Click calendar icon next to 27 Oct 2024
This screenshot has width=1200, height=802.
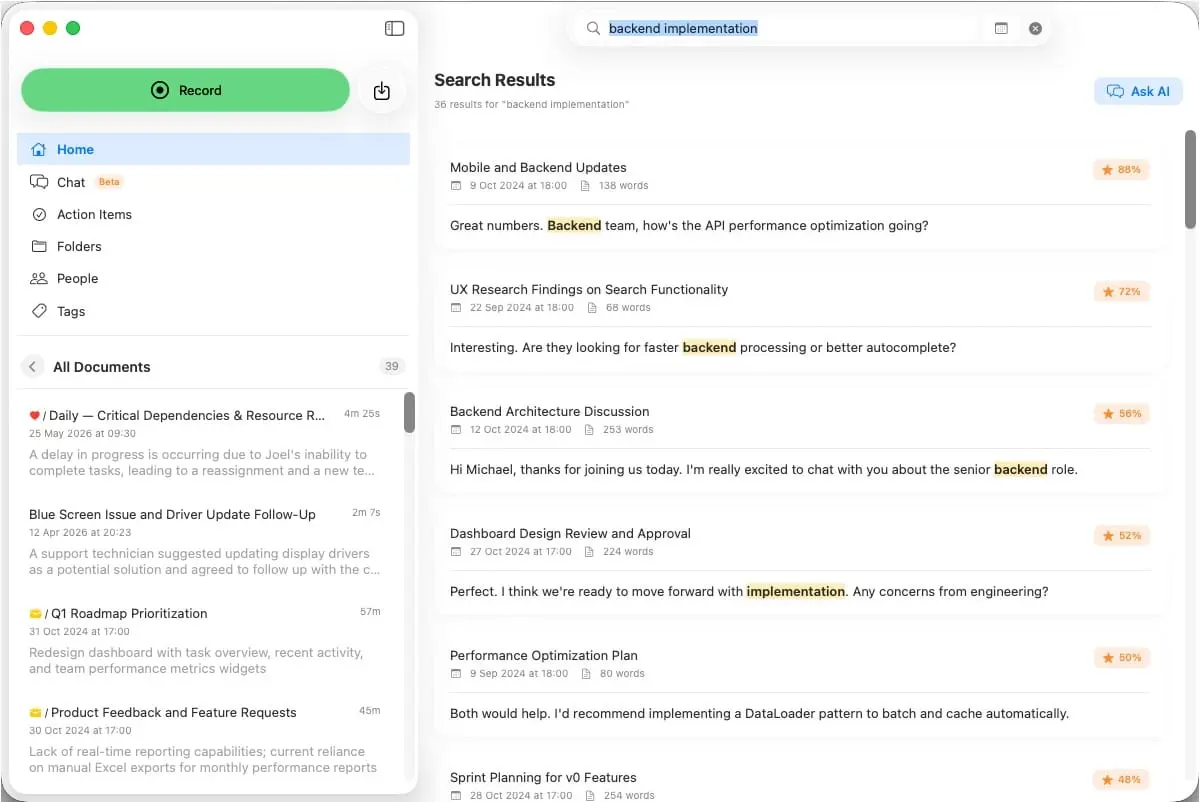(456, 552)
